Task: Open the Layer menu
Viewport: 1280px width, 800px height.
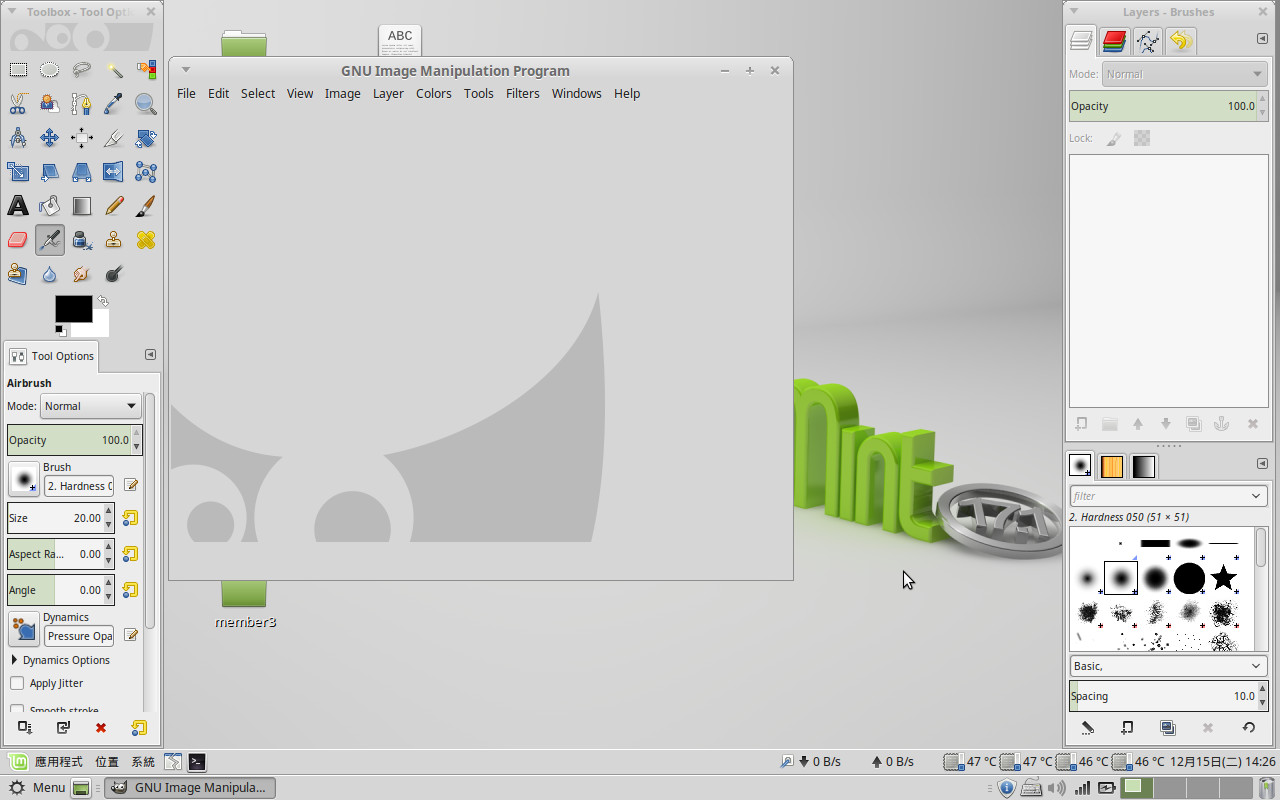Action: tap(388, 93)
